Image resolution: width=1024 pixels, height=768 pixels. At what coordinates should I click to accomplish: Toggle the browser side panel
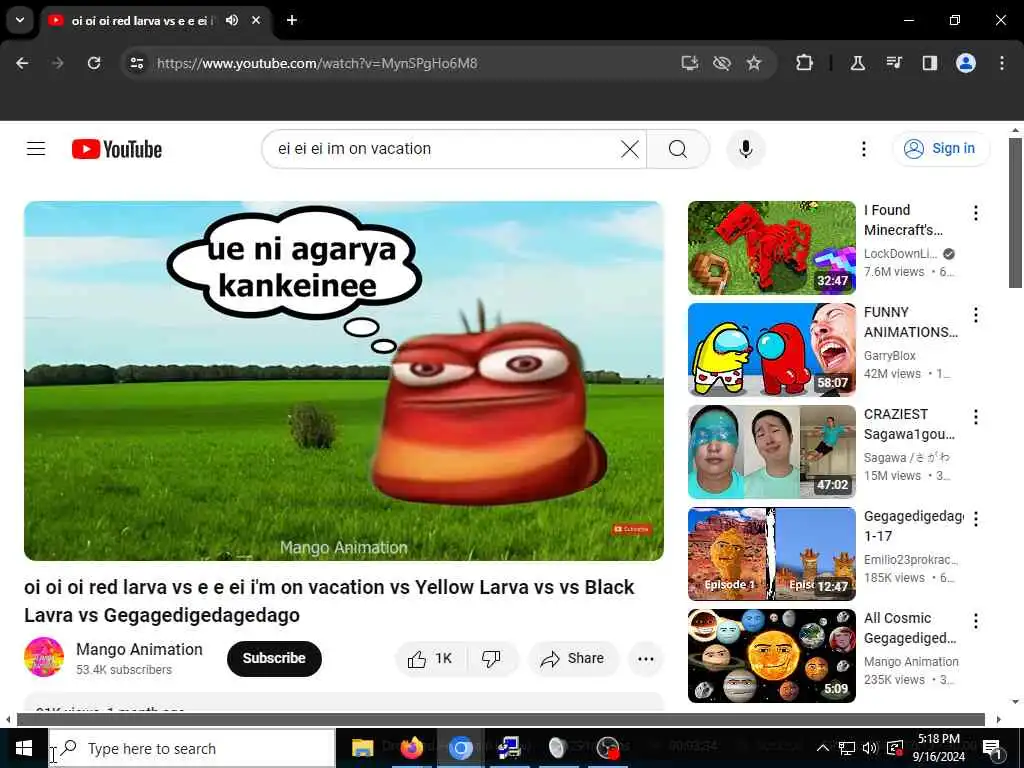[x=930, y=63]
